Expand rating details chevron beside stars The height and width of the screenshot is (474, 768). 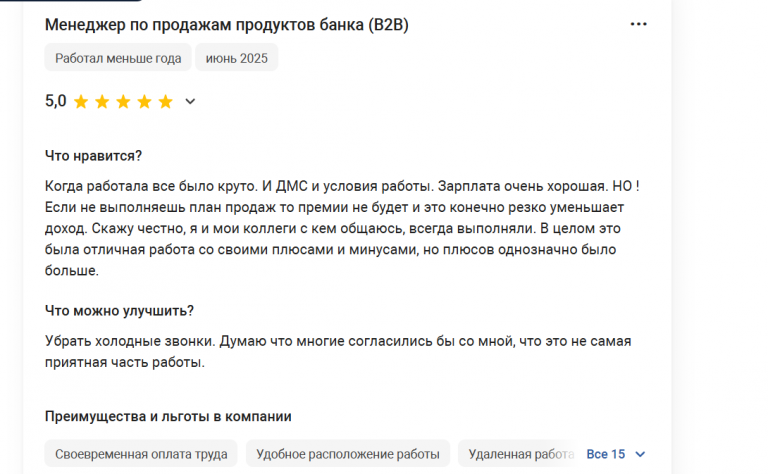click(190, 101)
